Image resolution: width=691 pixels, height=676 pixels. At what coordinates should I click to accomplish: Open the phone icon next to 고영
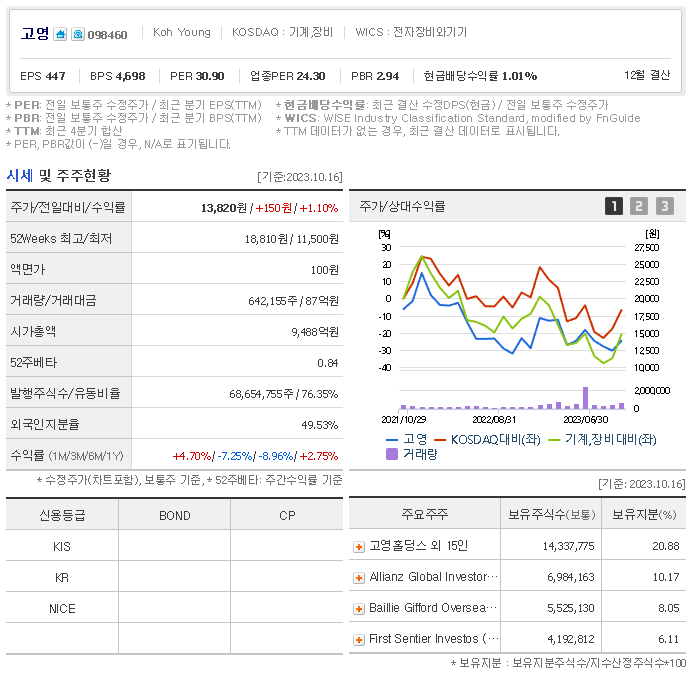point(78,34)
